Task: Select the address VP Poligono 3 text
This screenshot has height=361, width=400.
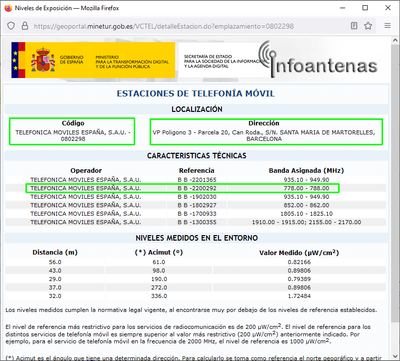Action: 264,135
